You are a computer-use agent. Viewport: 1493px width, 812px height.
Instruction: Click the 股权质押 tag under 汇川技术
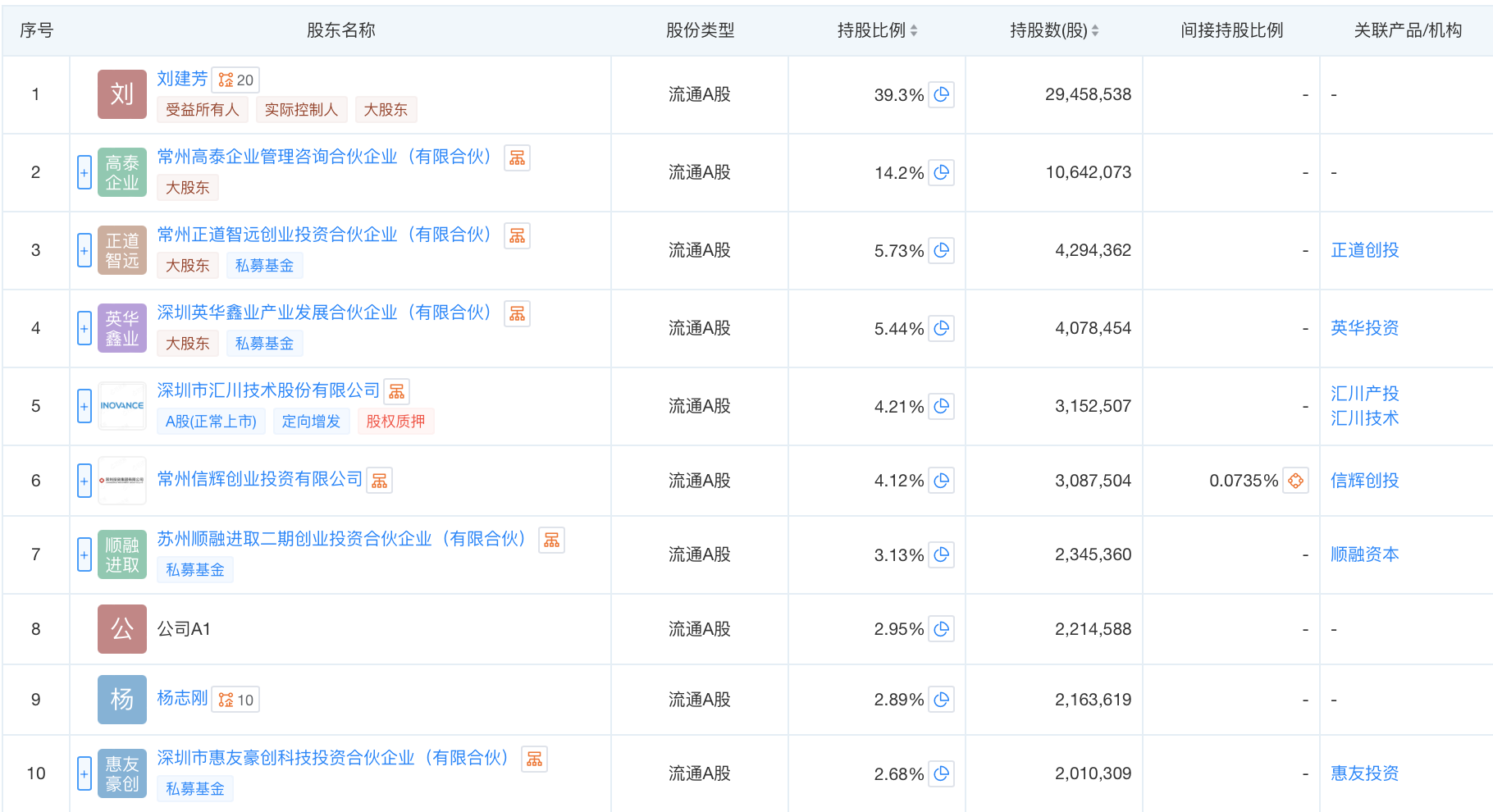click(395, 422)
